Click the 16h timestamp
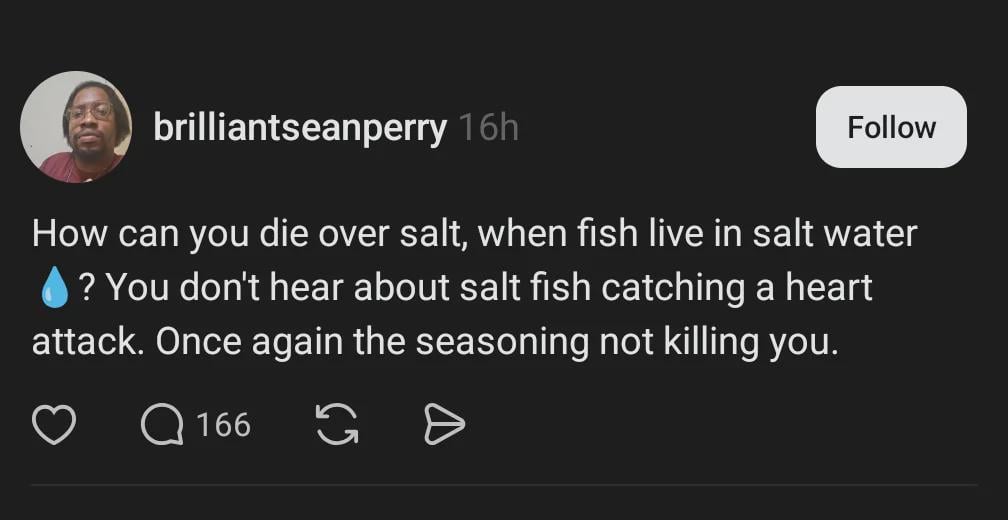This screenshot has height=520, width=1008. click(488, 128)
